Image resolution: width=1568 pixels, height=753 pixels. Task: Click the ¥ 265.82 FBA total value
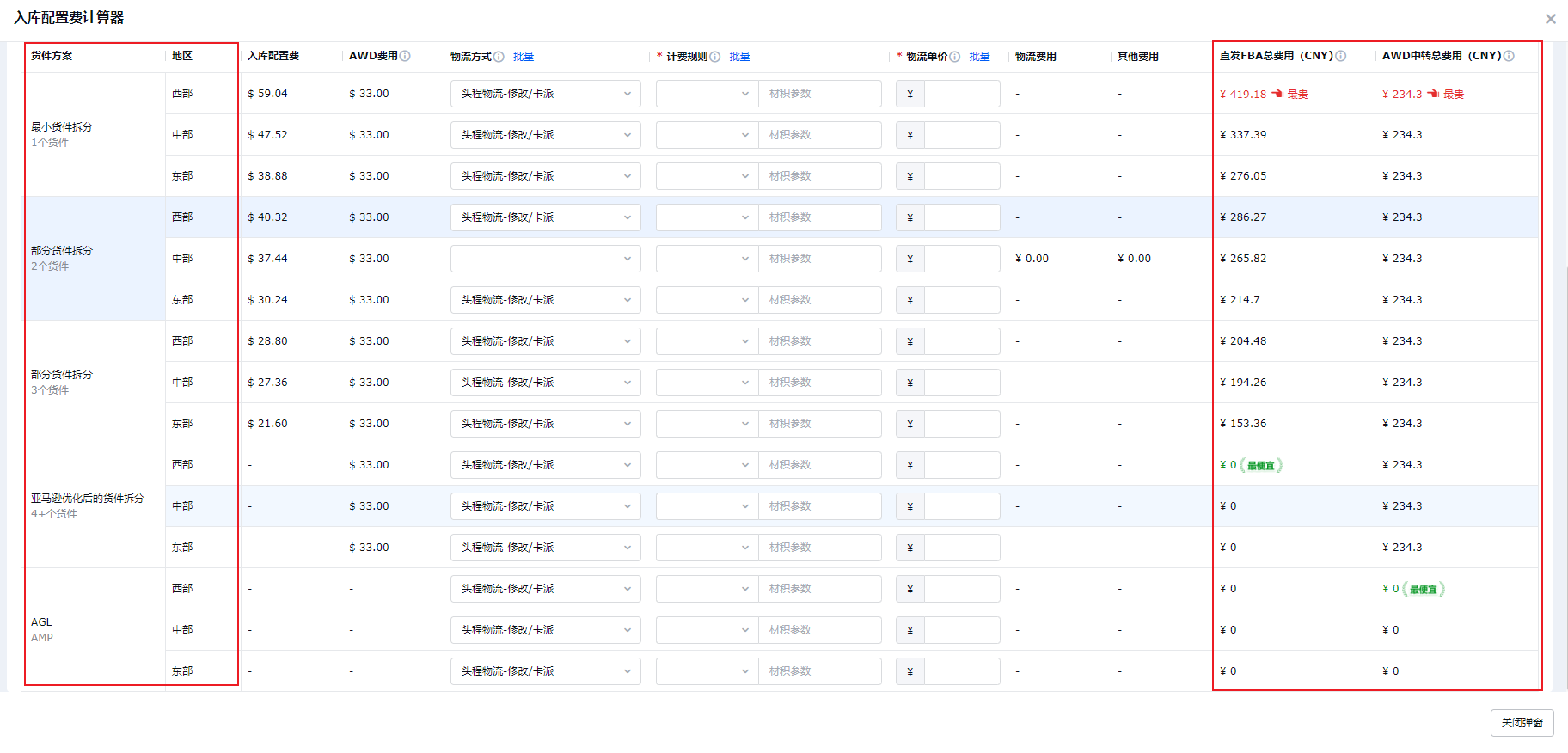point(1243,259)
